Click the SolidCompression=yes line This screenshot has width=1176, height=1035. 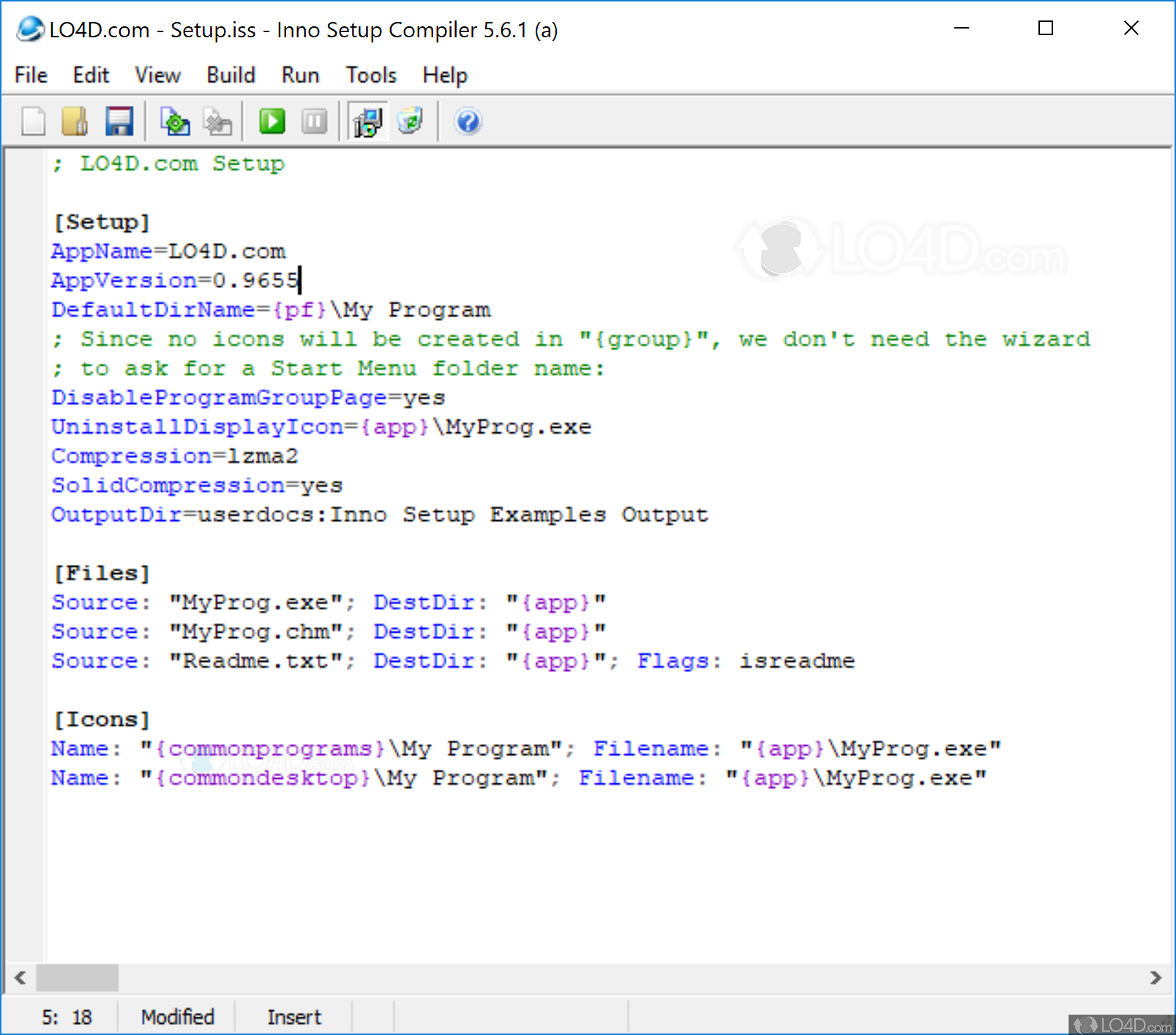point(197,486)
